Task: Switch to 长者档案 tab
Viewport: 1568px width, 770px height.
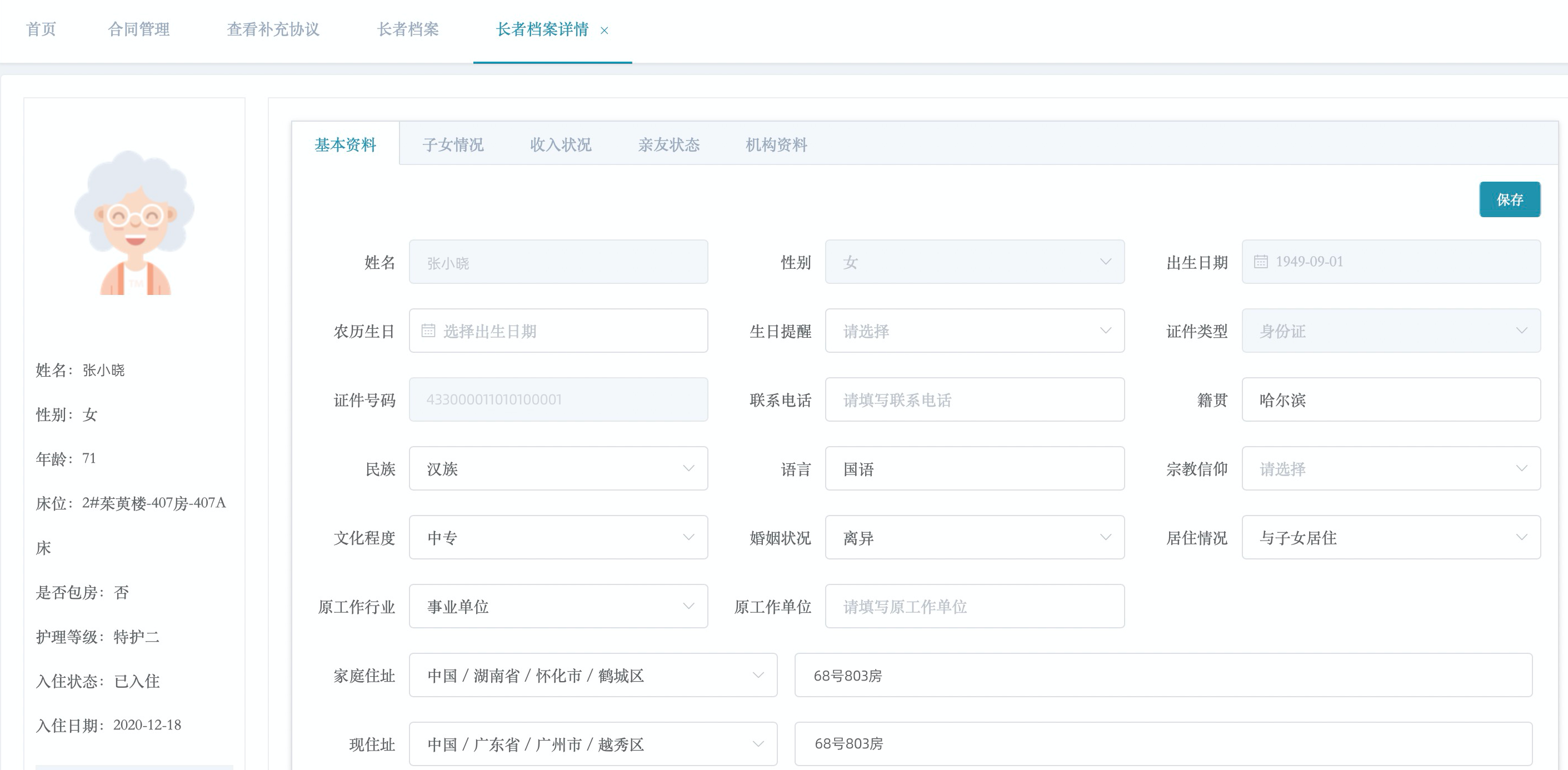Action: [x=408, y=29]
